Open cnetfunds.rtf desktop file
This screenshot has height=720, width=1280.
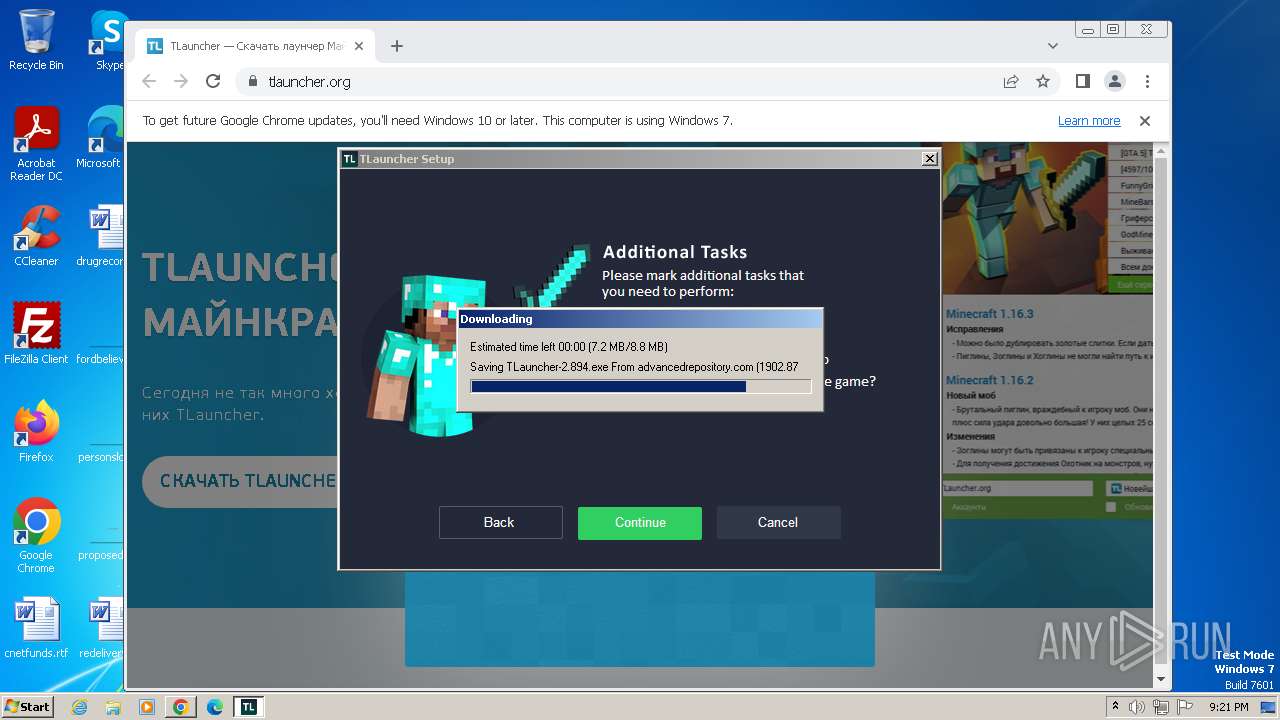36,628
